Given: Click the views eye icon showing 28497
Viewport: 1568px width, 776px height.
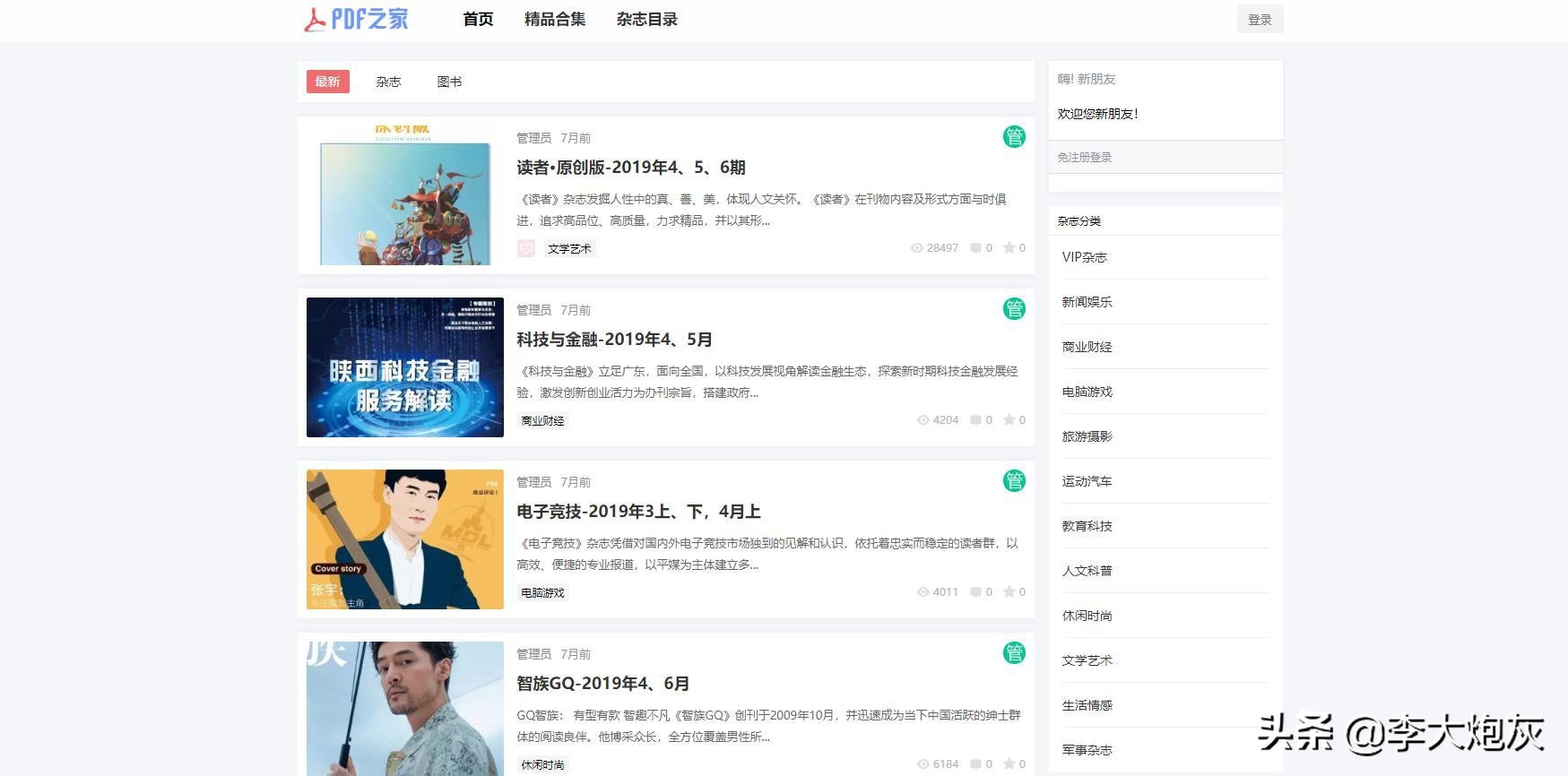Looking at the screenshot, I should pyautogui.click(x=917, y=248).
